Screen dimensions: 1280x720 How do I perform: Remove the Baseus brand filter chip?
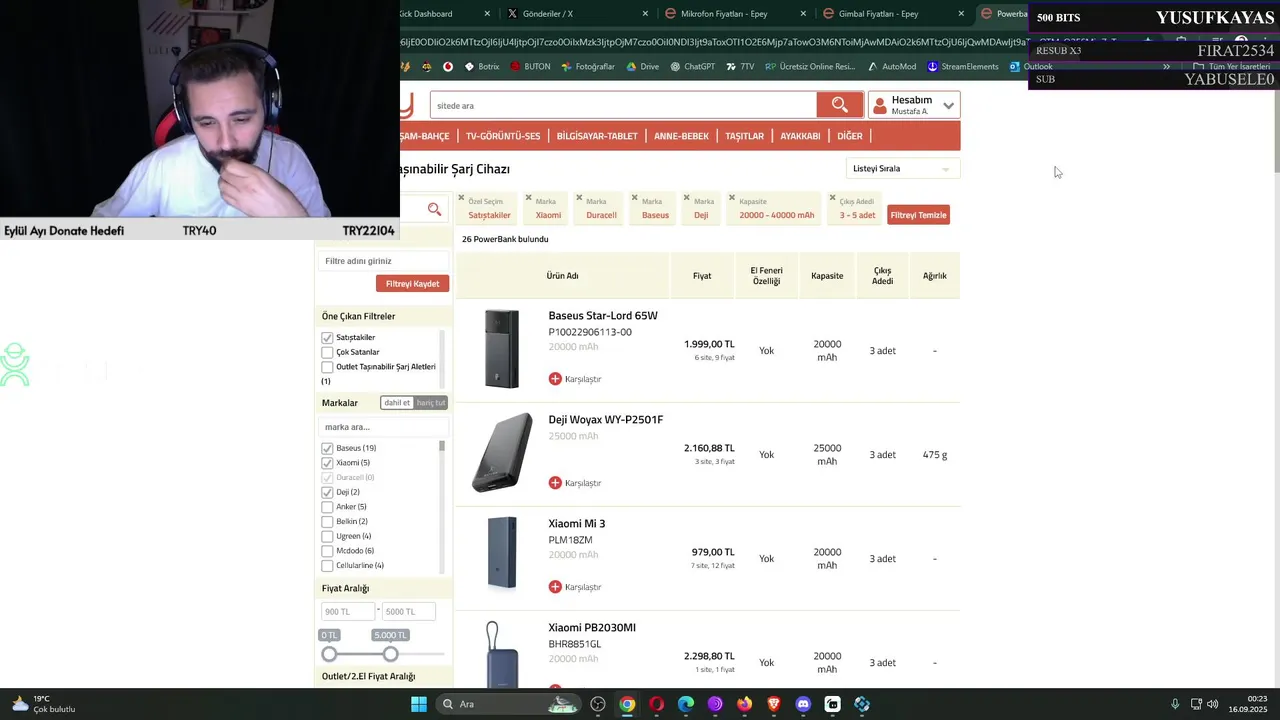pos(634,197)
